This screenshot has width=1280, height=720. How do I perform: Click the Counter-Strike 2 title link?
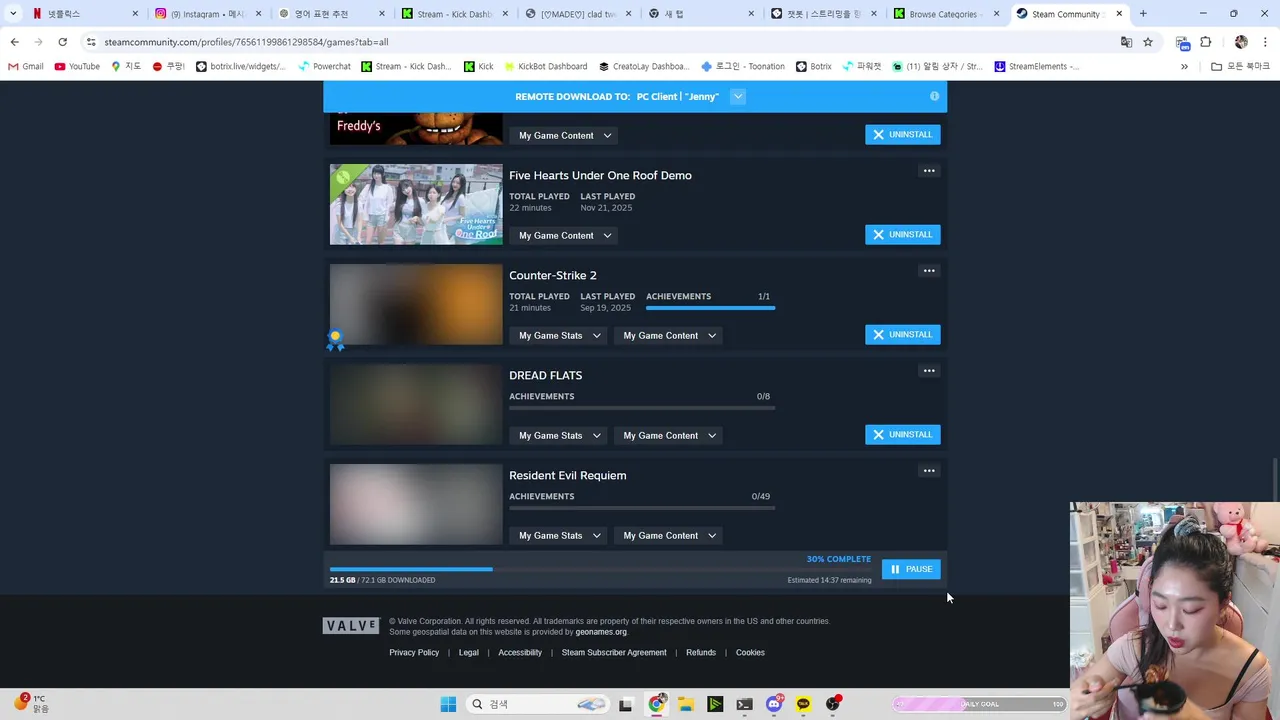click(x=553, y=275)
